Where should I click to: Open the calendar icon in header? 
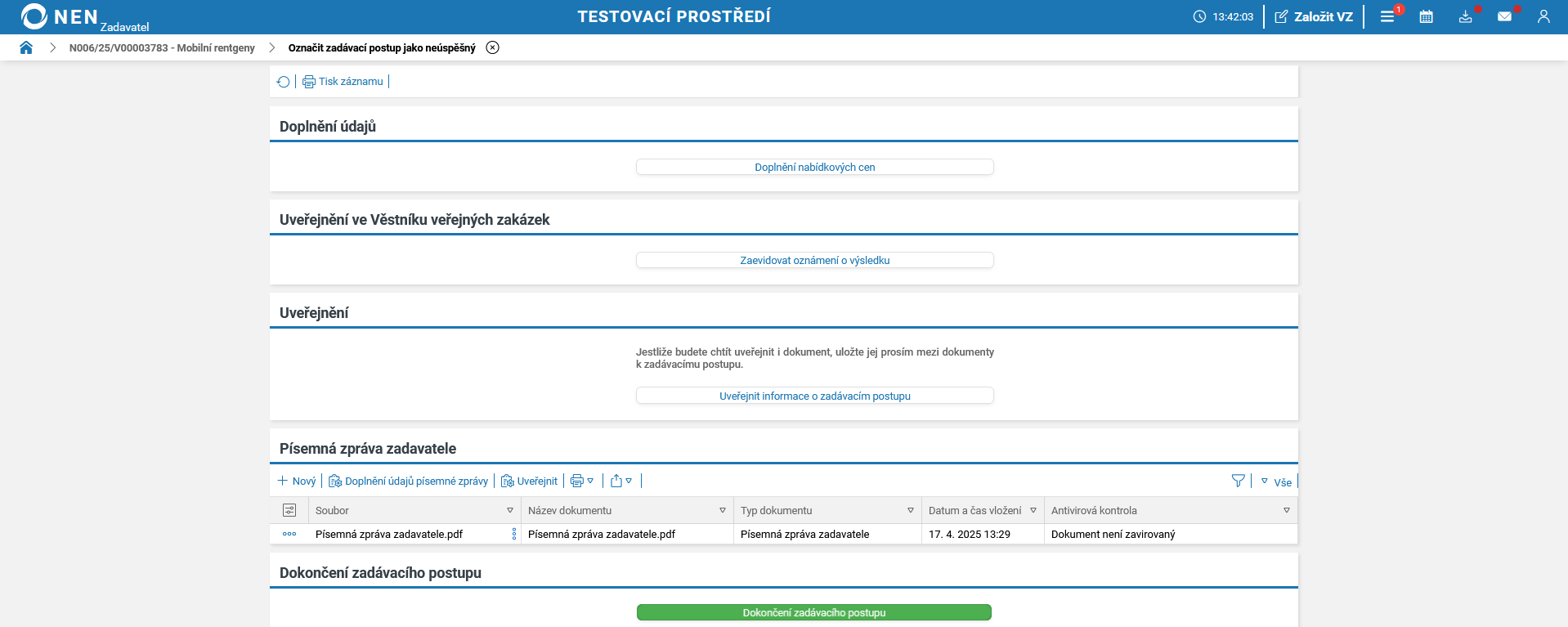click(x=1427, y=16)
